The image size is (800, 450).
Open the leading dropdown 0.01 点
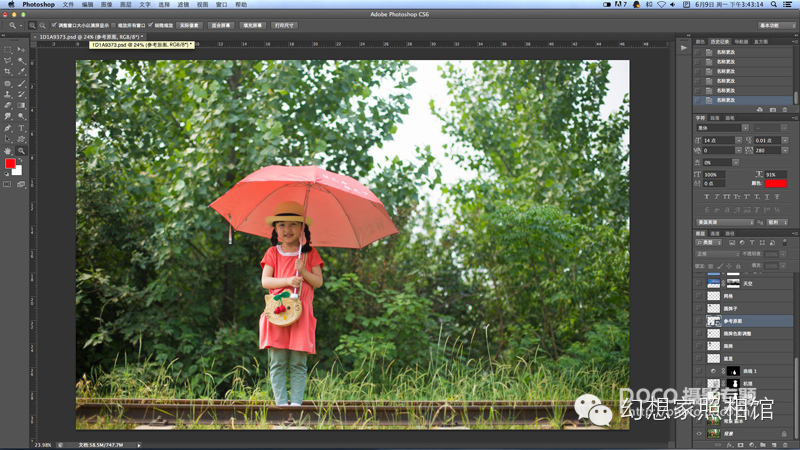tap(785, 140)
